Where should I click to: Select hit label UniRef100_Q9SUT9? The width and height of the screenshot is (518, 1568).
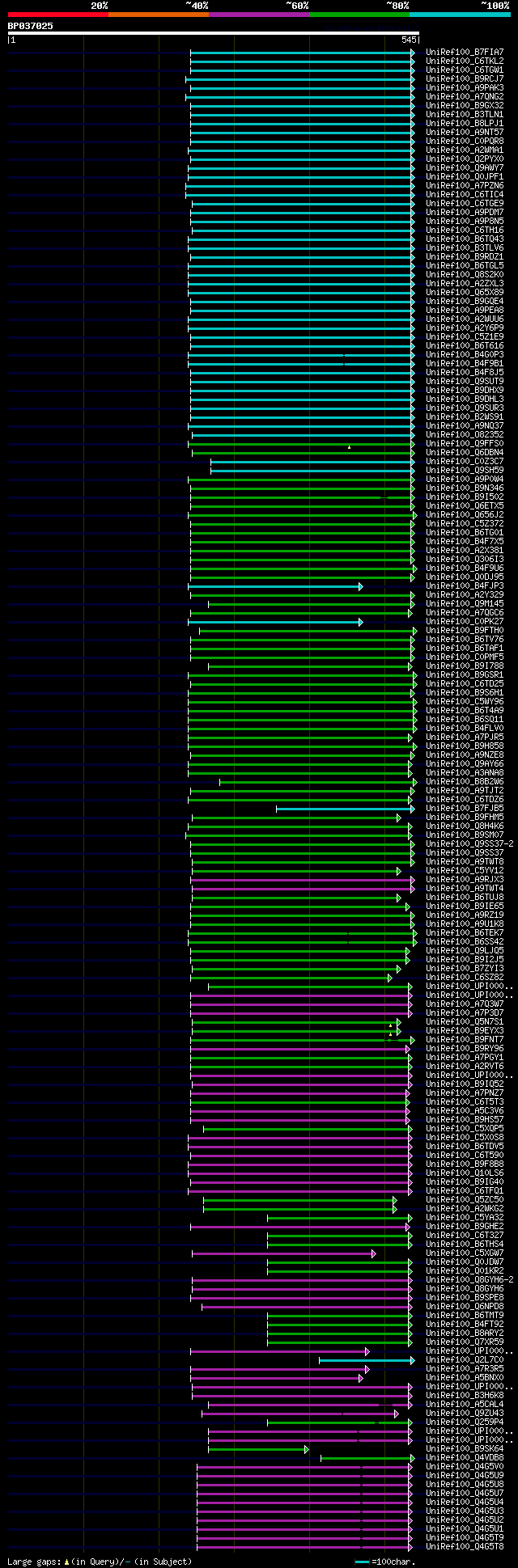(x=465, y=381)
